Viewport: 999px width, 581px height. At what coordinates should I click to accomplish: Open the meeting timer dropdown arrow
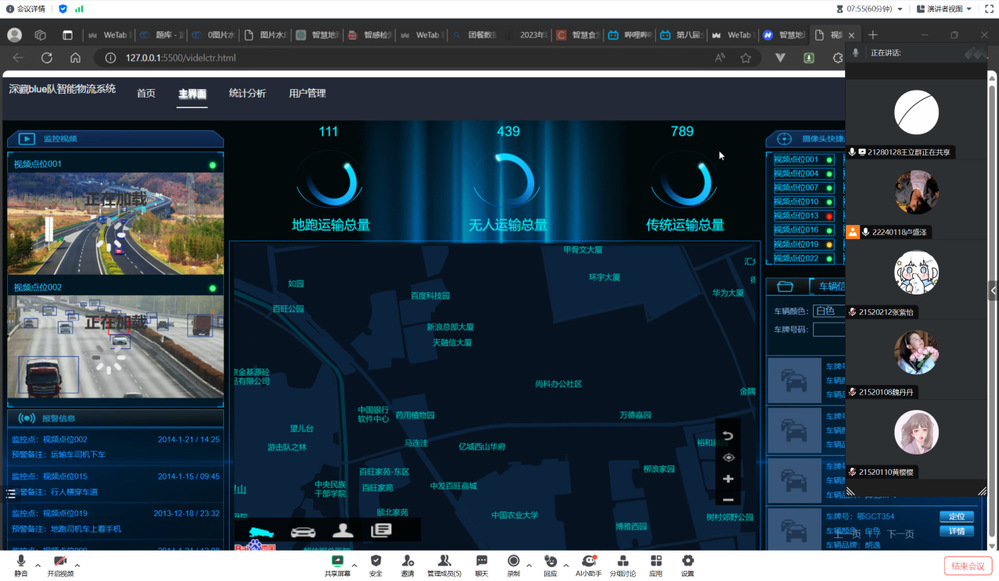click(900, 9)
